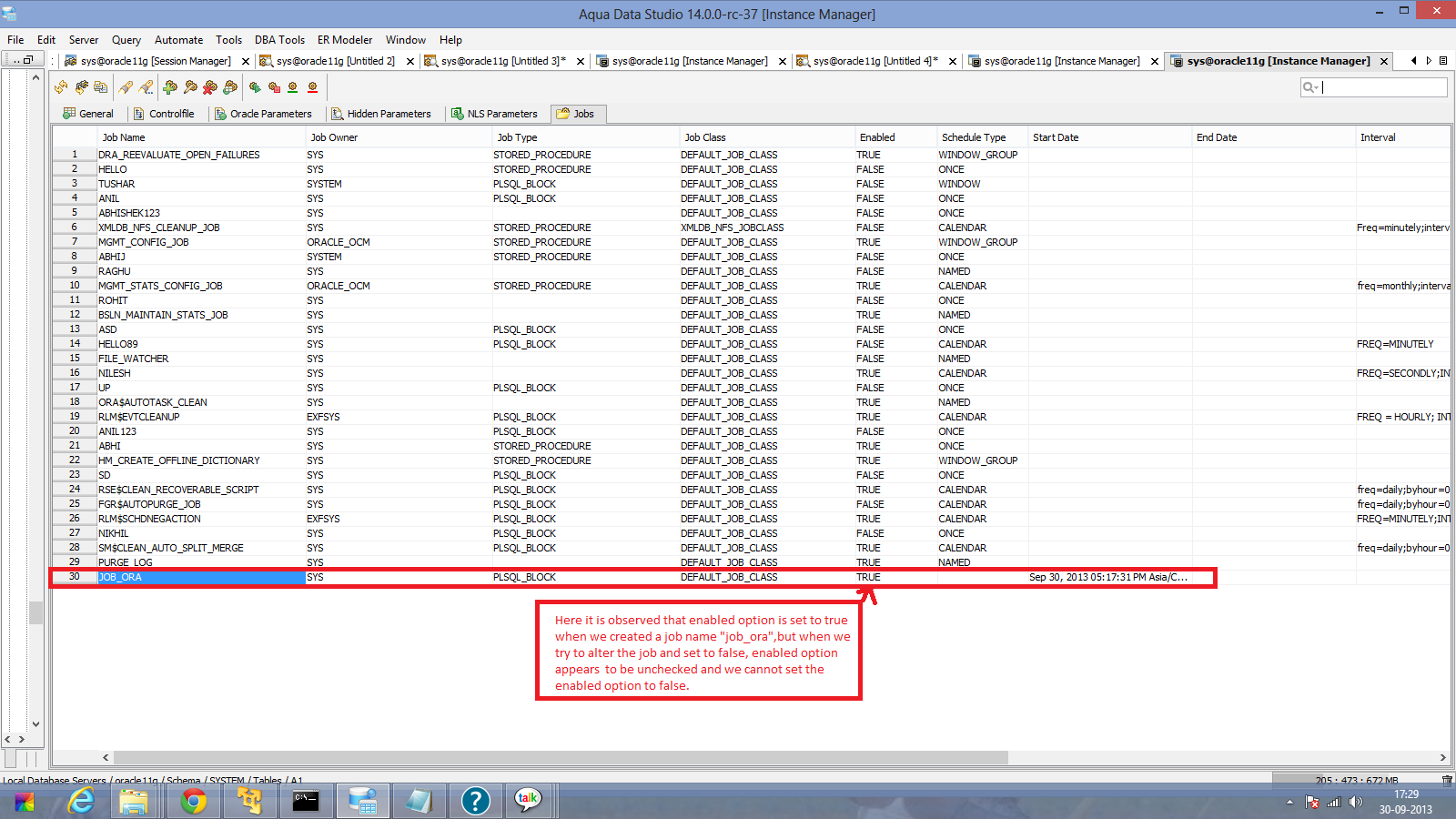Open the editor tab list button
The height and width of the screenshot is (819, 1456).
pyautogui.click(x=1443, y=61)
